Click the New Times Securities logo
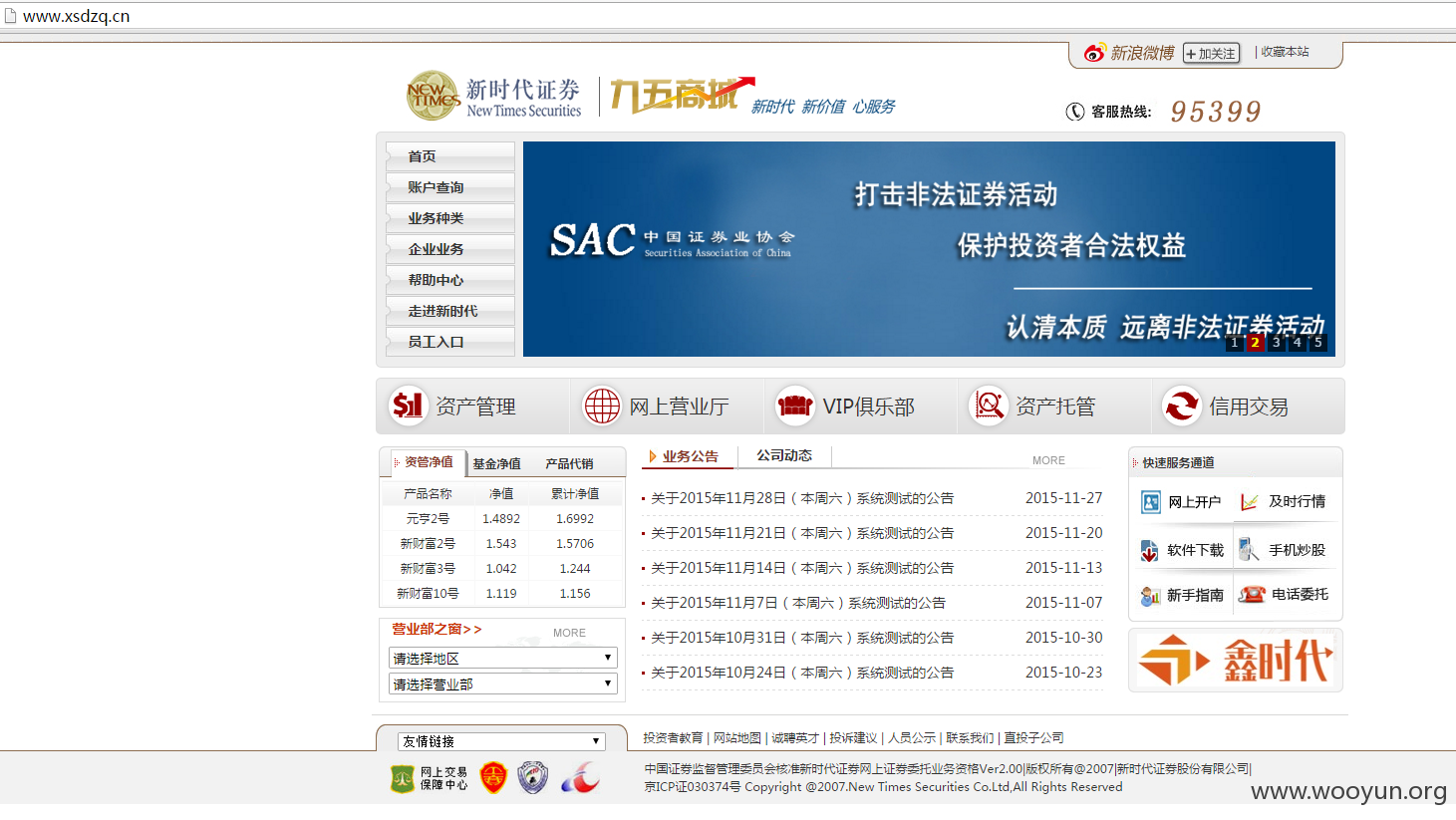Image resolution: width=1456 pixels, height=820 pixels. pyautogui.click(x=494, y=96)
